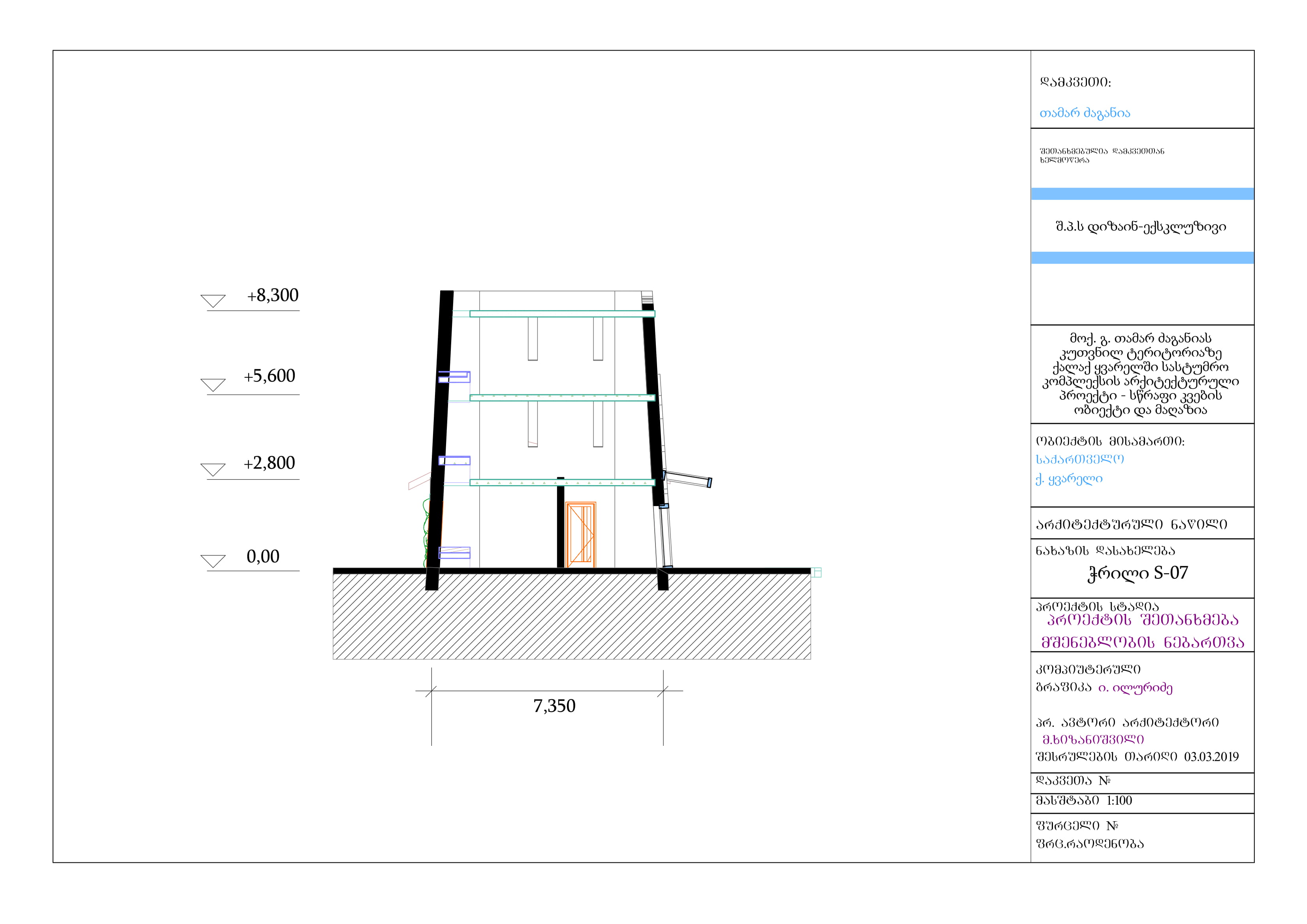Viewport: 1307px width, 924px height.
Task: Click the lower blue title block band
Action: 1142,258
